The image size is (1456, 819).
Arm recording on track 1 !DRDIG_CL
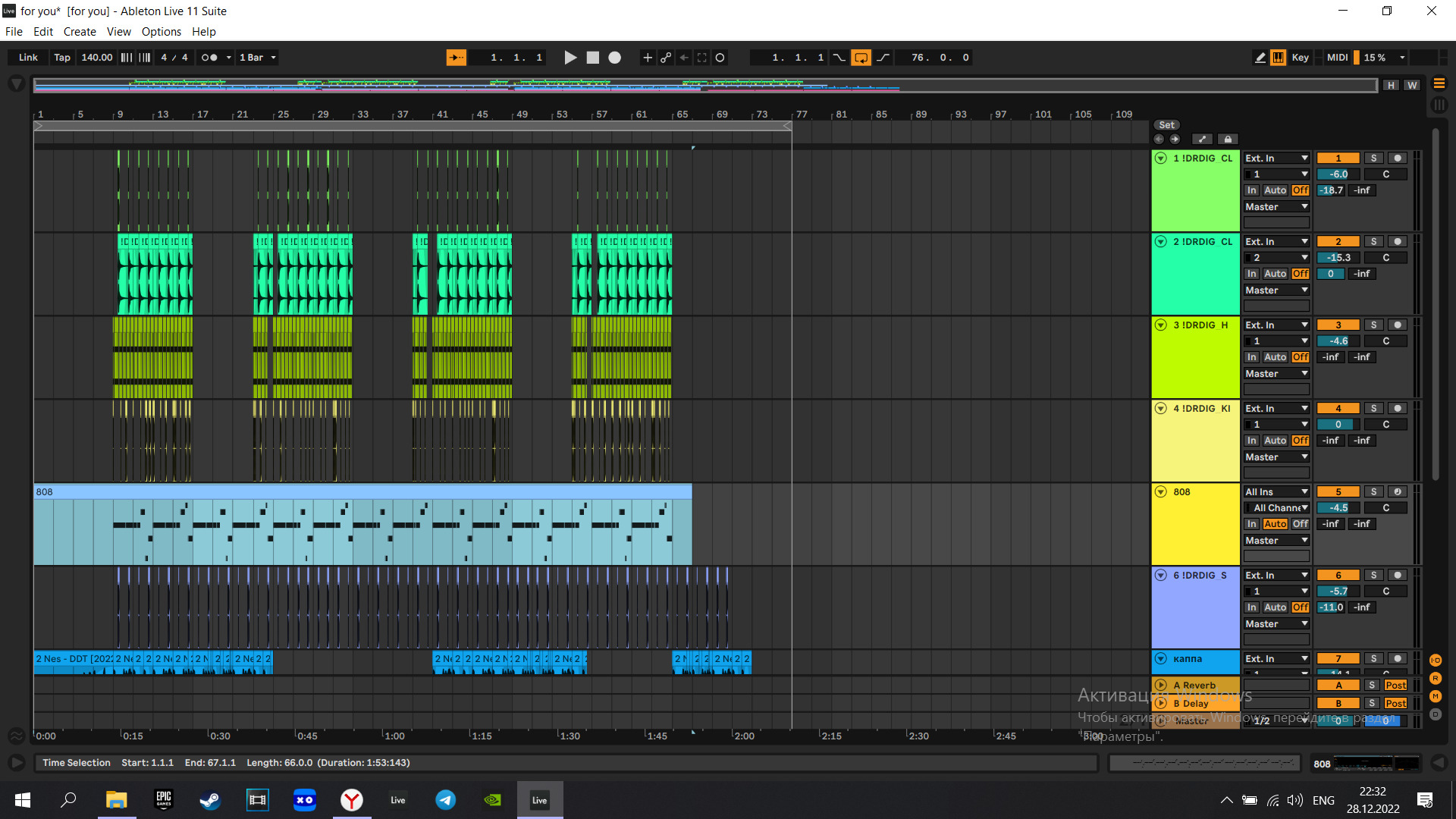pos(1398,158)
